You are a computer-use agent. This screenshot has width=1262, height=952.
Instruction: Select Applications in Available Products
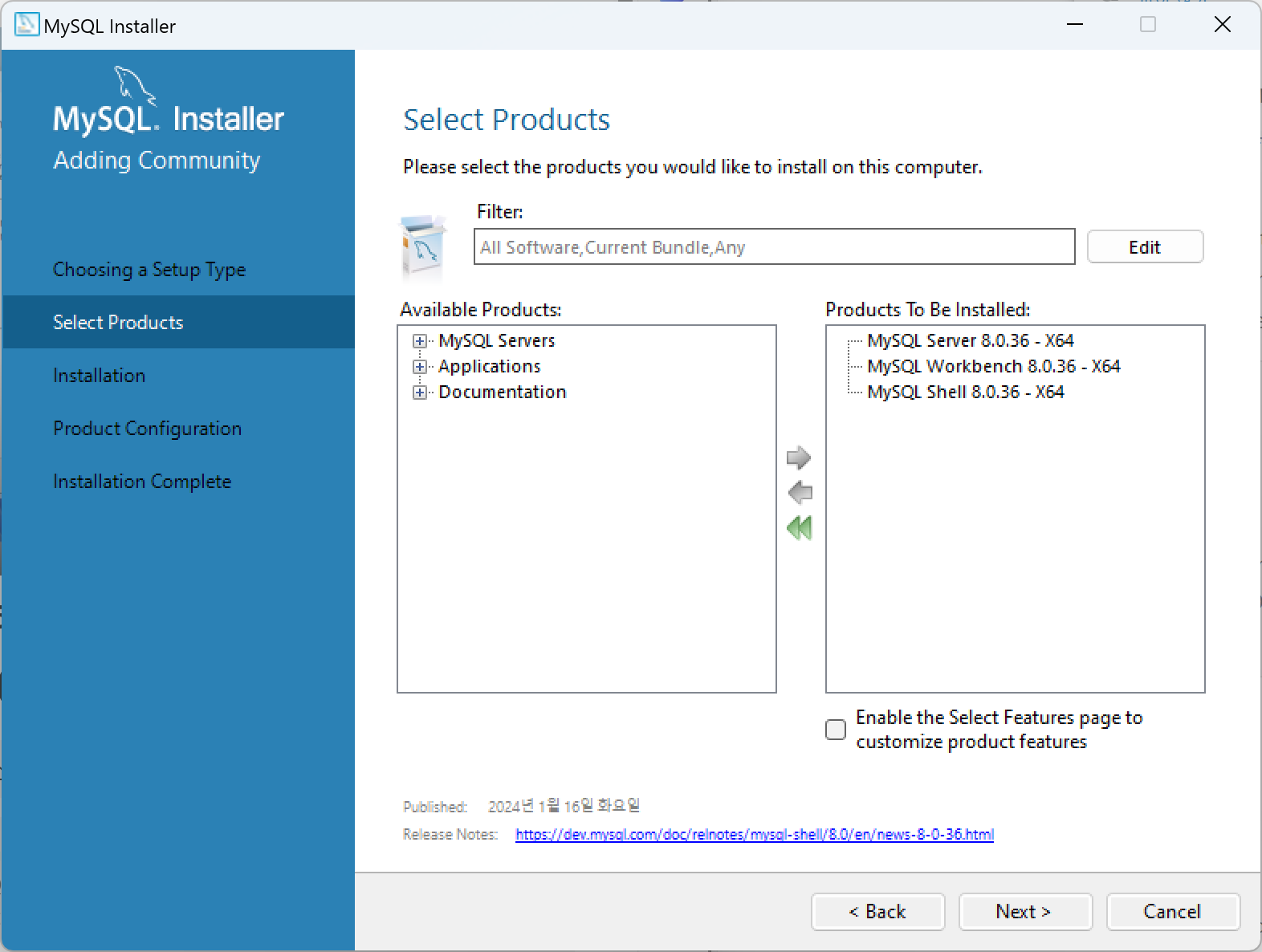pyautogui.click(x=489, y=366)
